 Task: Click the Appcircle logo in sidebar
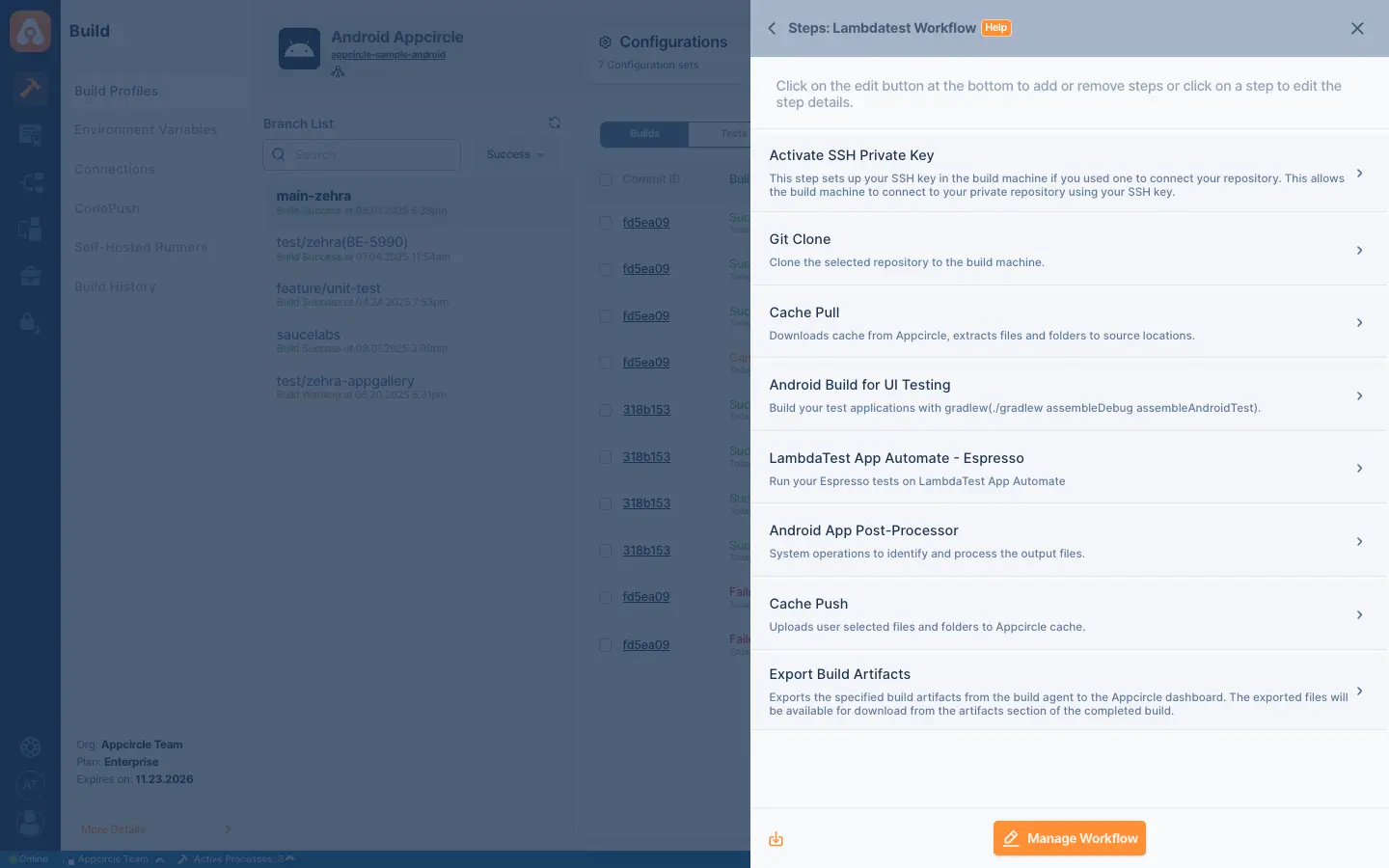(x=30, y=32)
